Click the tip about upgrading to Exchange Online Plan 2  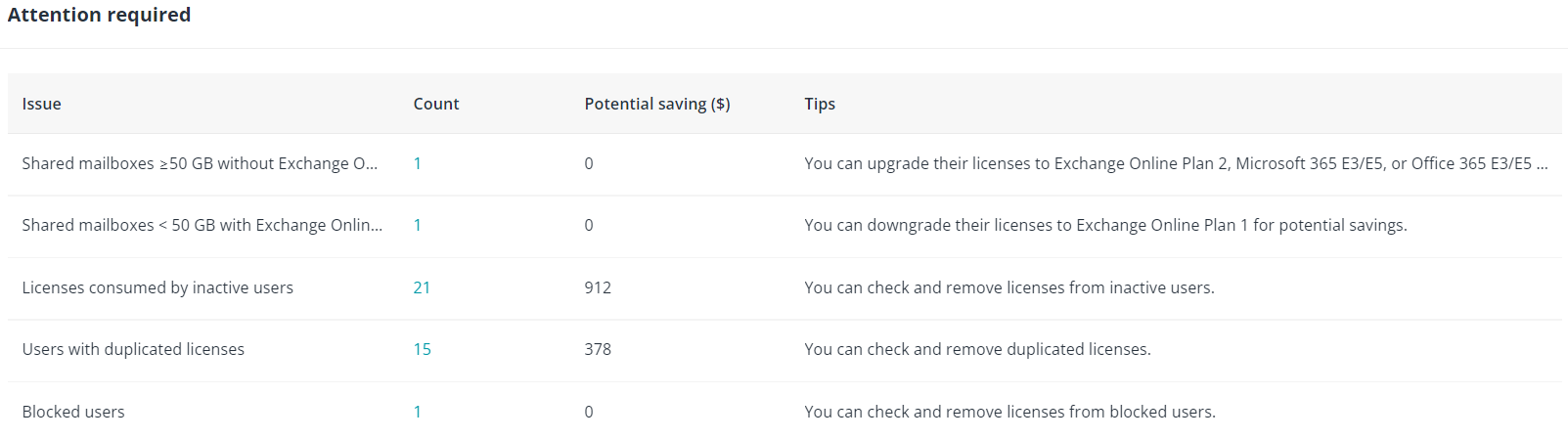(x=1176, y=163)
